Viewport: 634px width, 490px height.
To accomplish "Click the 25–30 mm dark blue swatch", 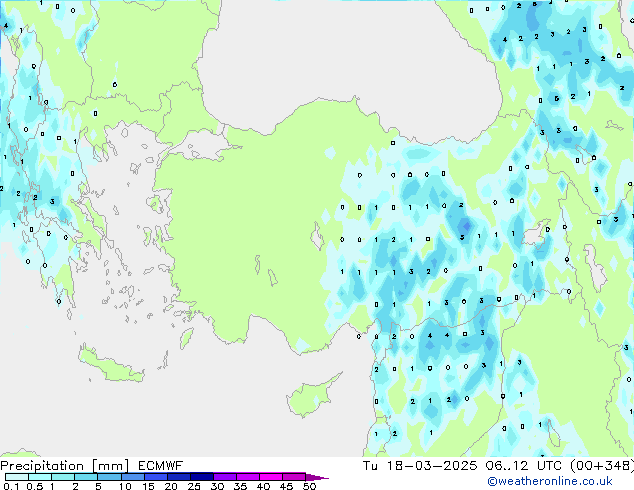I will (201, 477).
